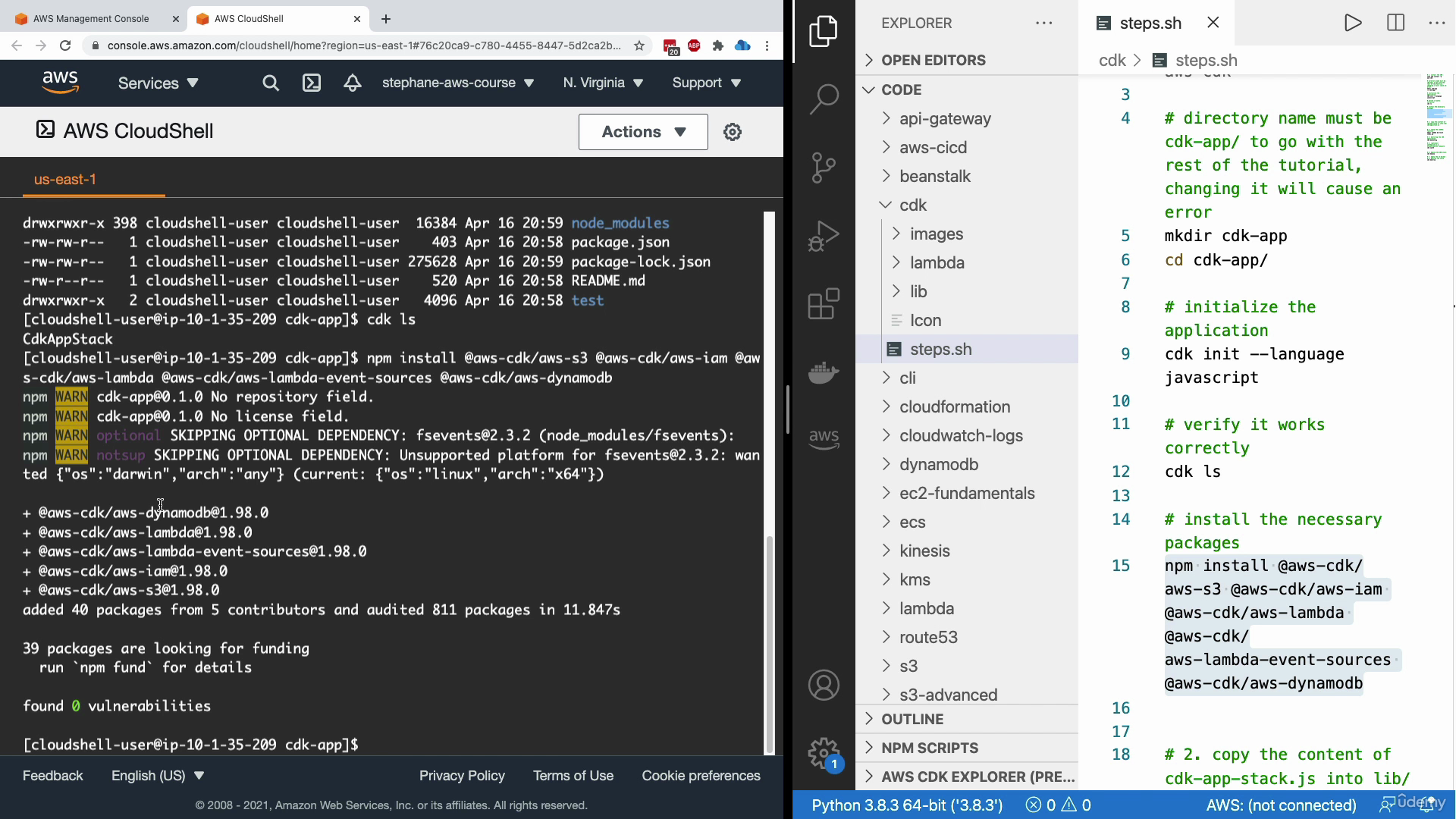The image size is (1456, 819).
Task: Open a new browser tab
Action: click(386, 19)
